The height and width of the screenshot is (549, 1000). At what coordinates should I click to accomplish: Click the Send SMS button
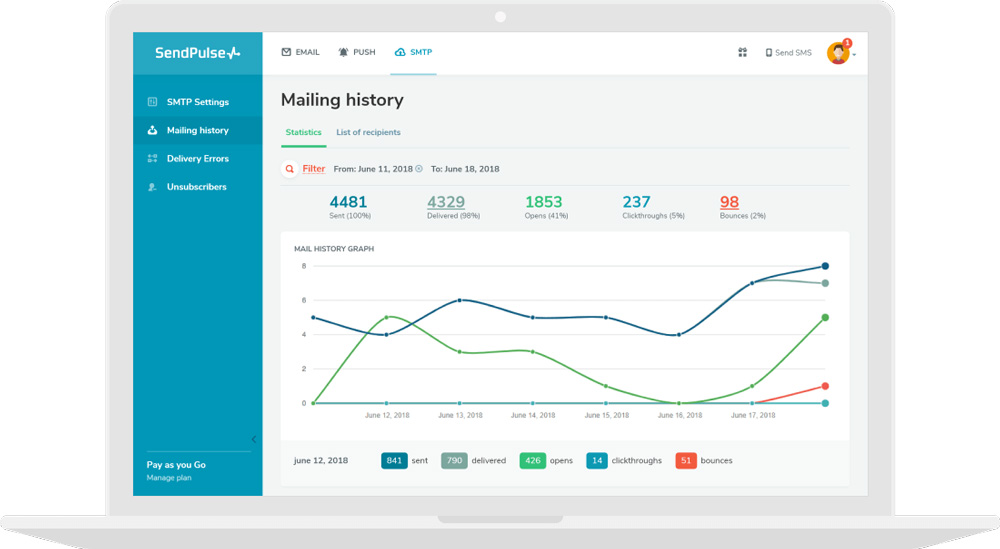(x=788, y=53)
